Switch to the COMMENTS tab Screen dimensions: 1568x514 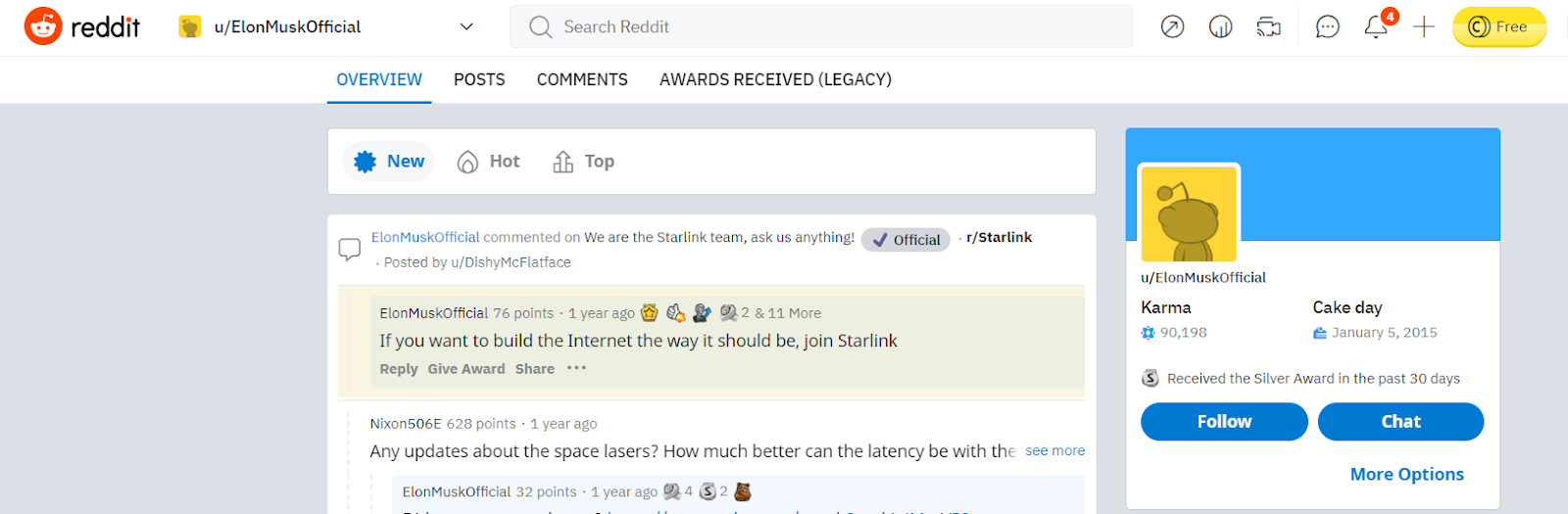click(582, 79)
